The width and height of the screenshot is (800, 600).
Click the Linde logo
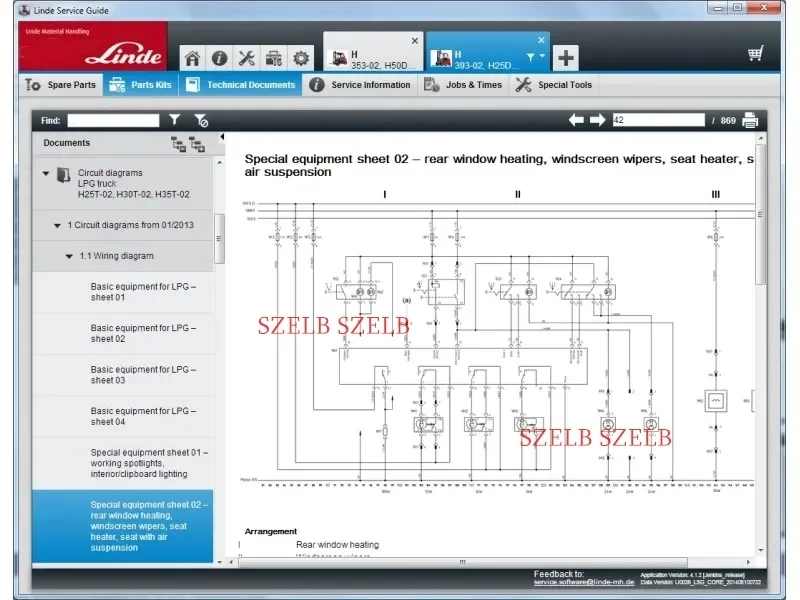pyautogui.click(x=93, y=46)
